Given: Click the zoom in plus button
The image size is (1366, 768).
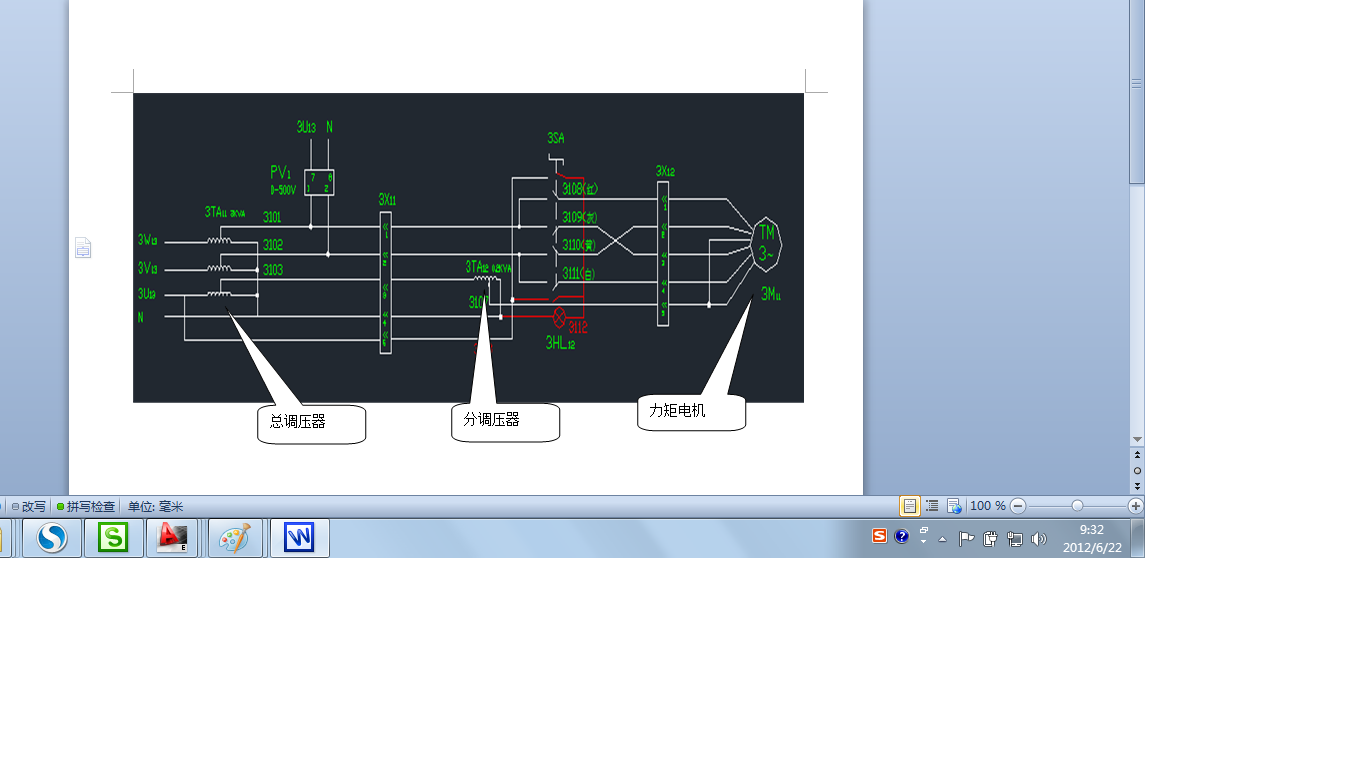Looking at the screenshot, I should [x=1136, y=506].
